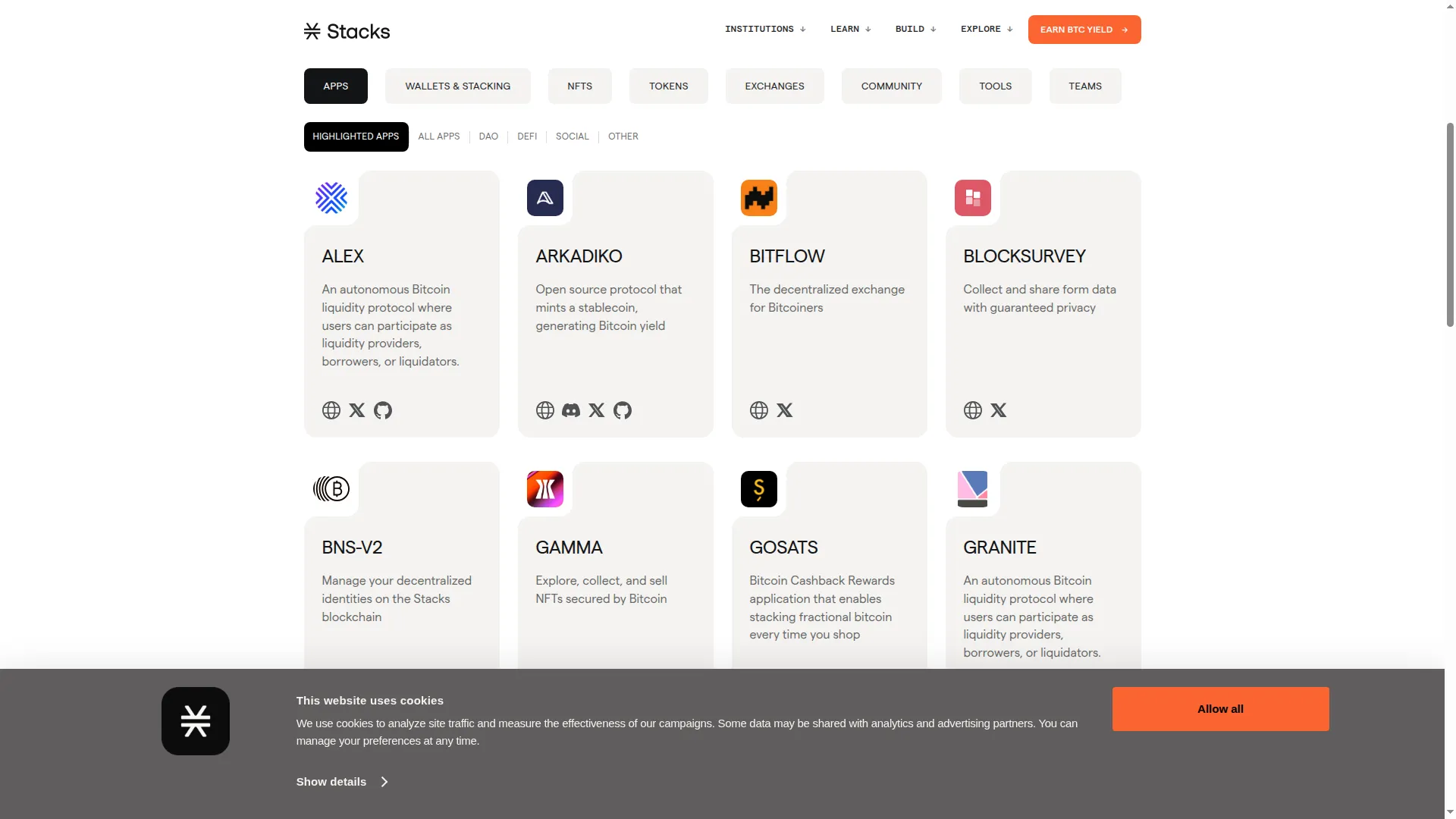Filter apps by DeFi
The width and height of the screenshot is (1456, 819).
click(x=527, y=136)
